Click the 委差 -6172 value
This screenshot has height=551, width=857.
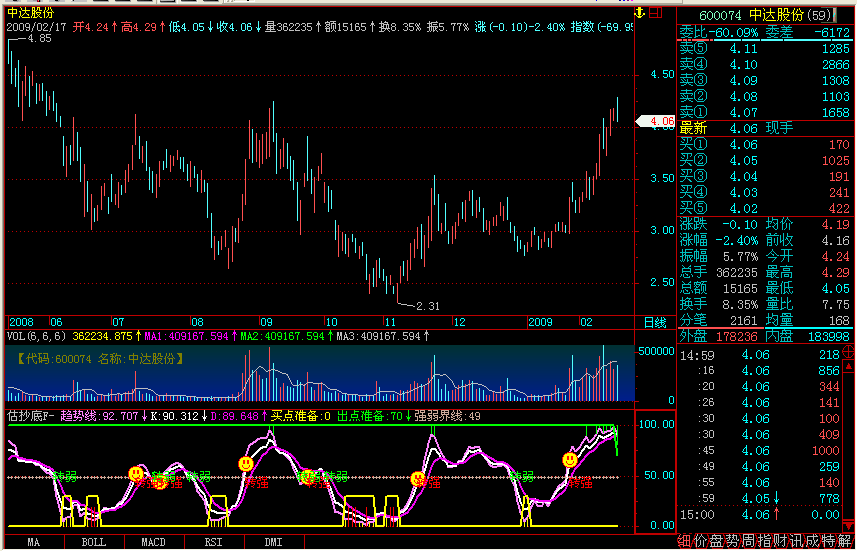[831, 33]
